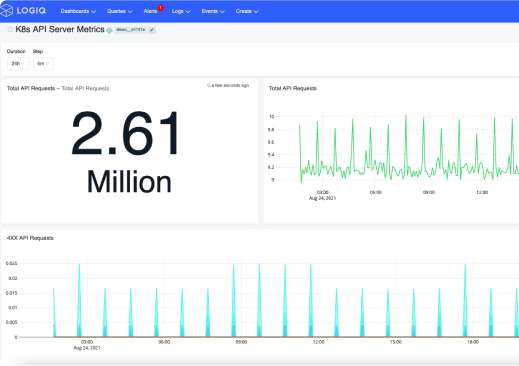Image resolution: width=519 pixels, height=366 pixels.
Task: Click the refresh timestamp 'a few seconds ago'
Action: 228,86
